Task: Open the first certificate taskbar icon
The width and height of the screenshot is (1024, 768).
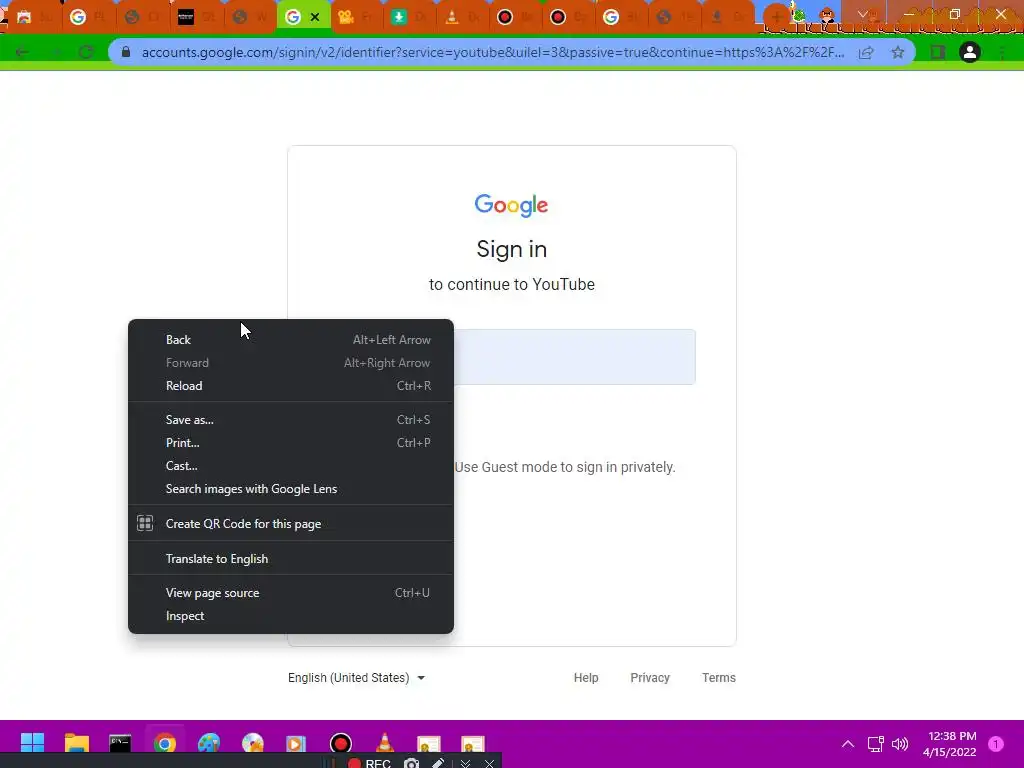Action: tap(428, 744)
